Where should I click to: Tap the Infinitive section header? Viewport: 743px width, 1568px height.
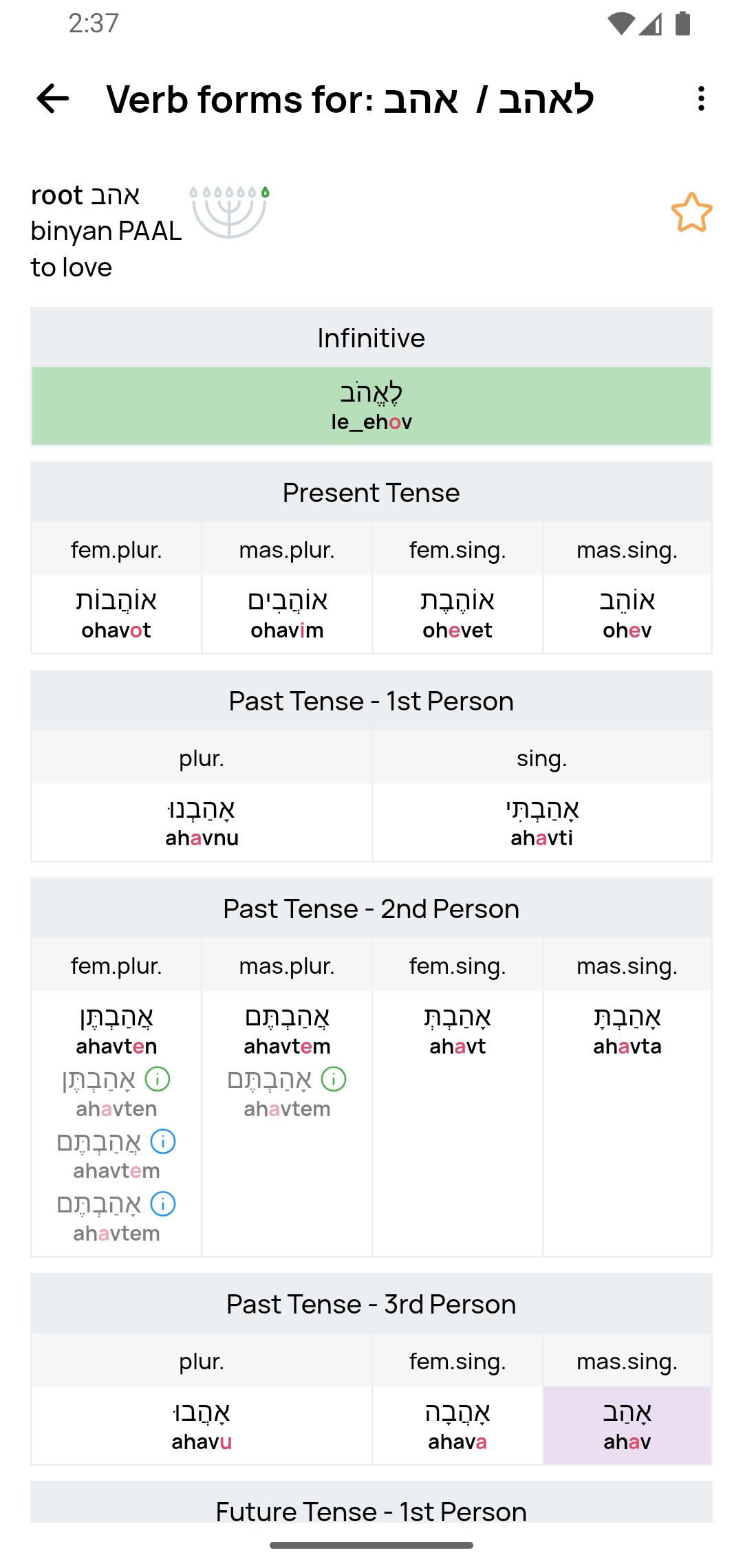click(x=371, y=338)
